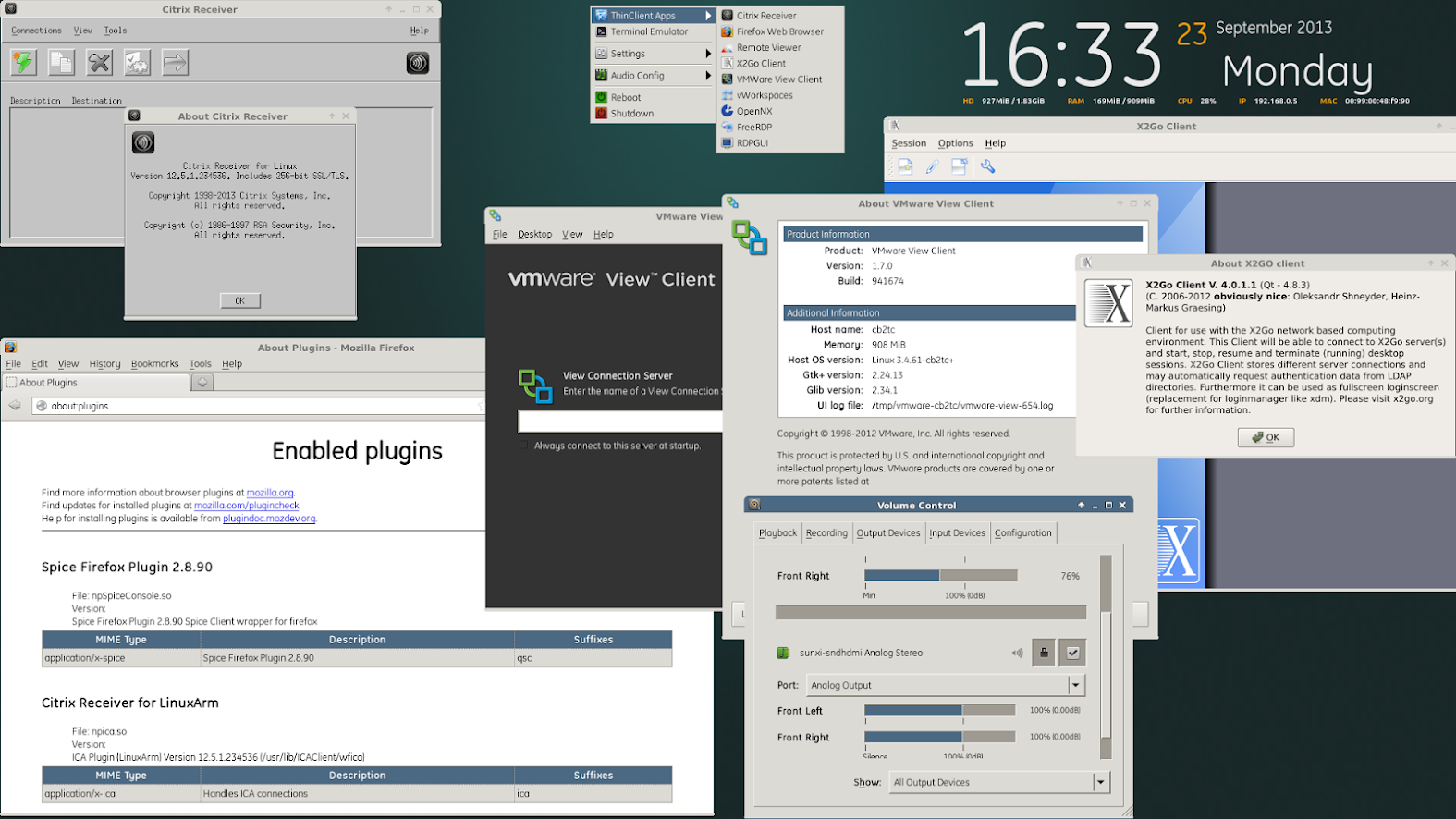Image resolution: width=1456 pixels, height=819 pixels.
Task: Click the new session icon in X2Go Client toolbar
Action: (x=905, y=166)
